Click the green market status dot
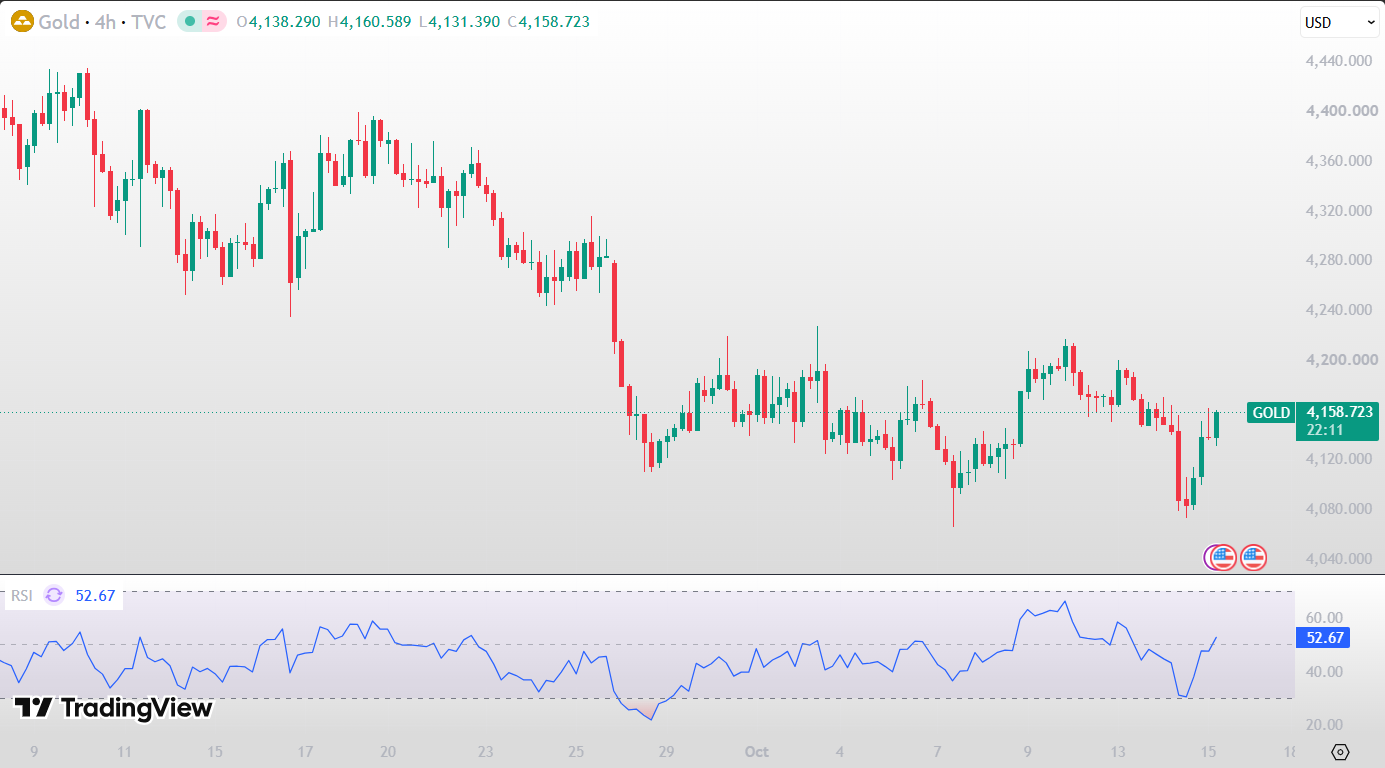This screenshot has width=1385, height=768. point(190,21)
